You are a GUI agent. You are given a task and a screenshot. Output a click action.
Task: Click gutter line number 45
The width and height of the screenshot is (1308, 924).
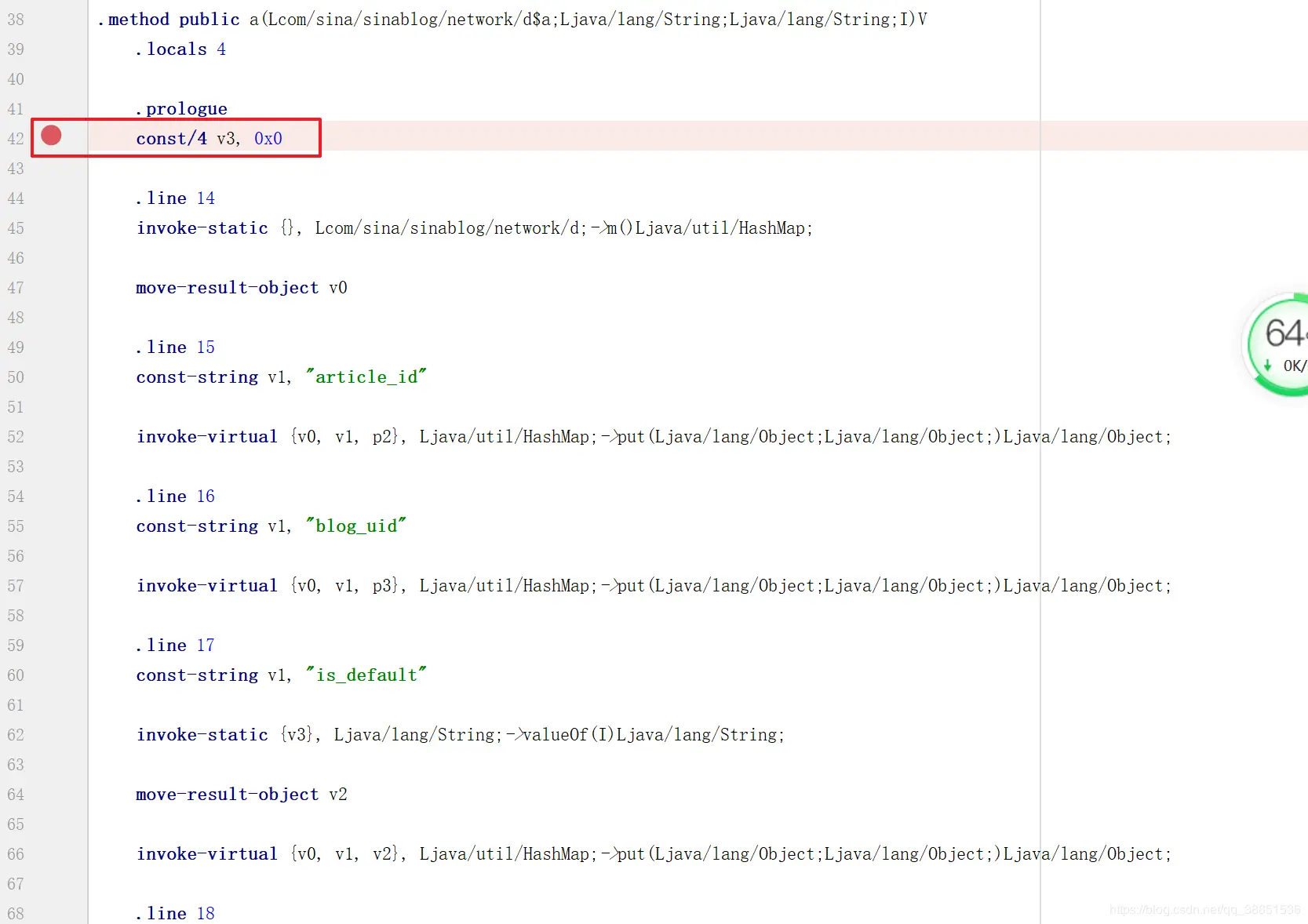click(16, 228)
